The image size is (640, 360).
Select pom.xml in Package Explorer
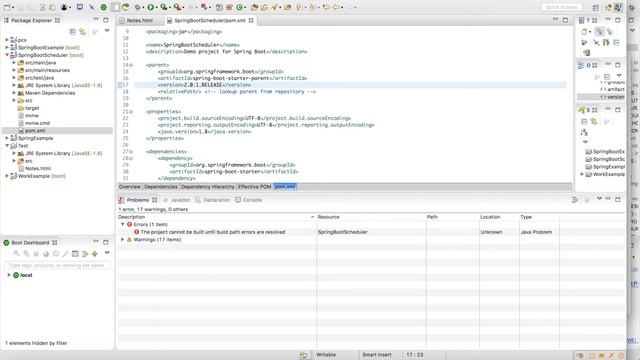coord(35,131)
